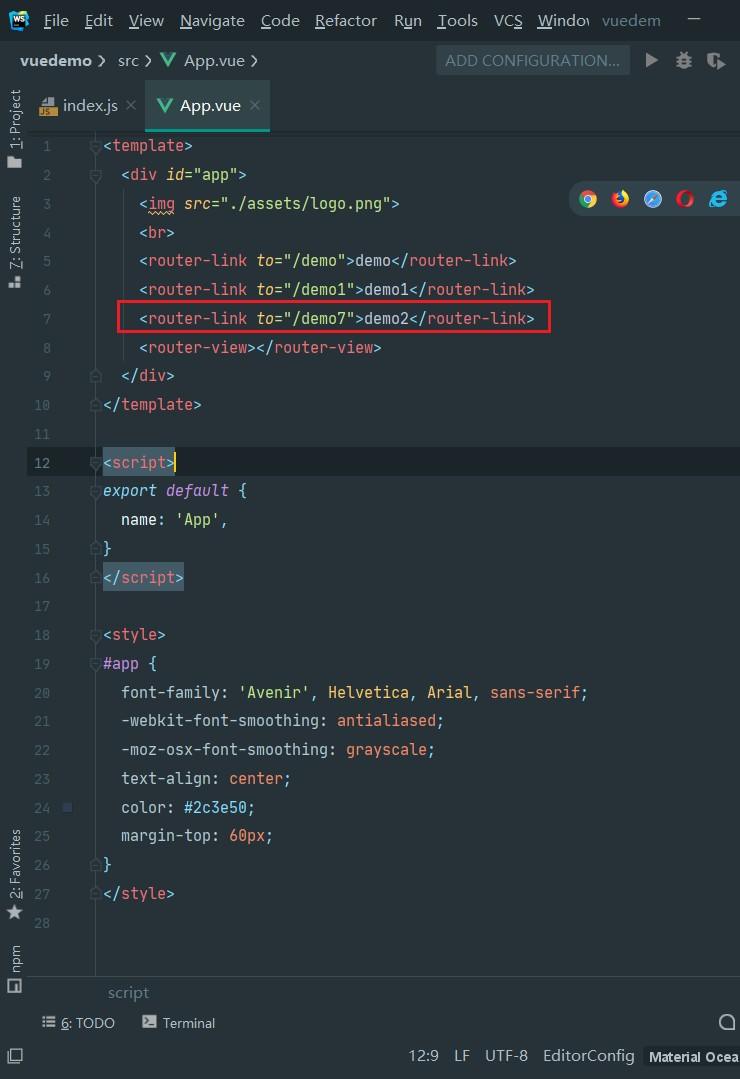The image size is (740, 1079).
Task: Click the WebStorm logo icon
Action: coord(19,20)
